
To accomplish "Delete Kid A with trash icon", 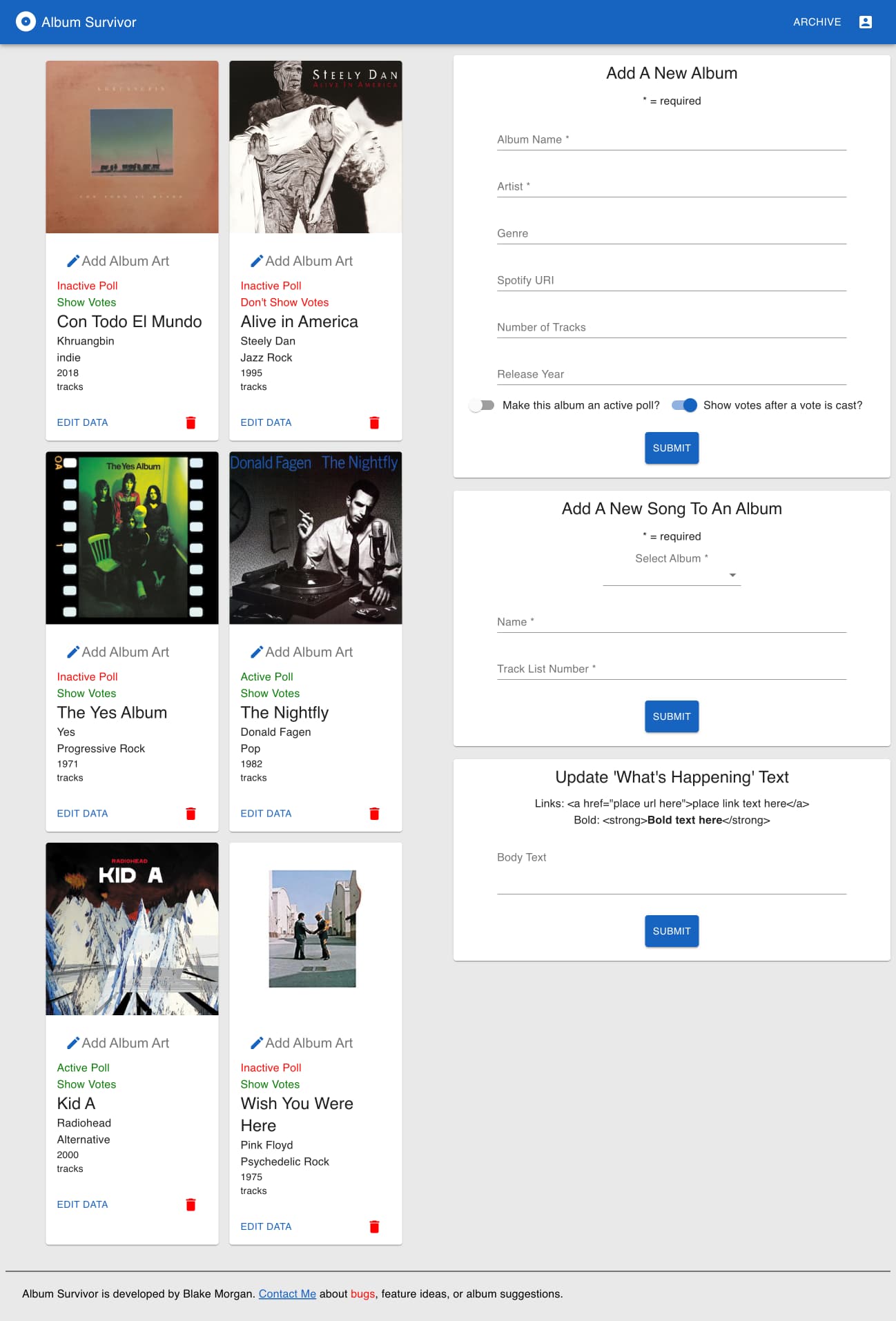I will coord(191,1204).
